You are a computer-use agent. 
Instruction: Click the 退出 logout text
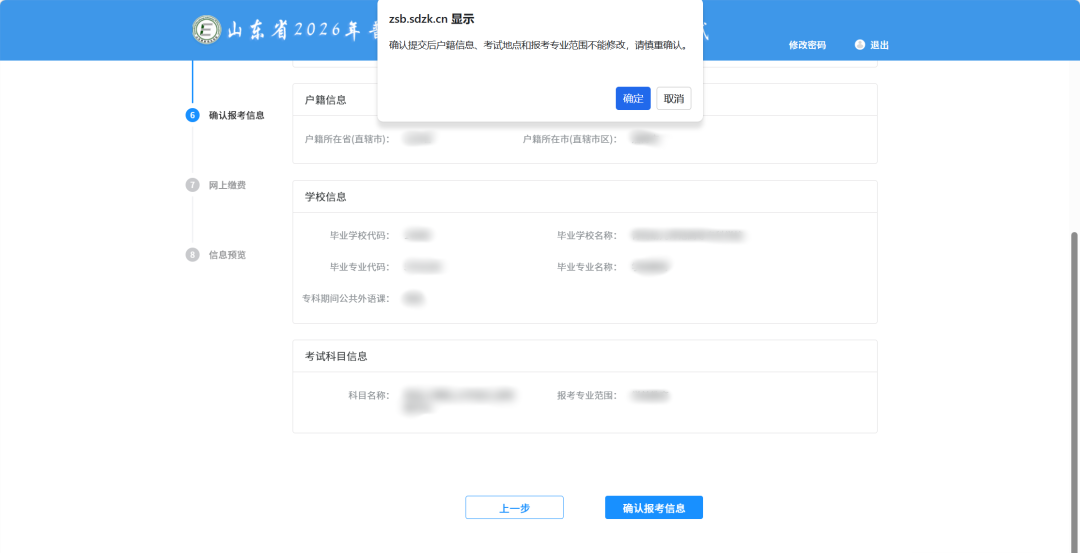pos(879,45)
